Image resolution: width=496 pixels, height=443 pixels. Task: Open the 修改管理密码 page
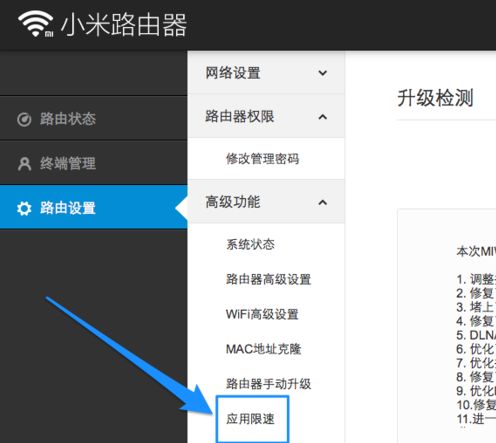pyautogui.click(x=263, y=159)
